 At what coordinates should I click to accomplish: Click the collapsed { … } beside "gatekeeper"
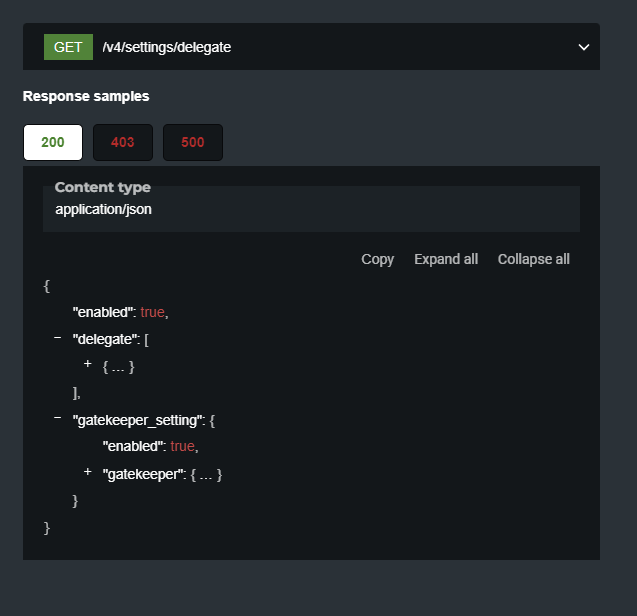(206, 474)
